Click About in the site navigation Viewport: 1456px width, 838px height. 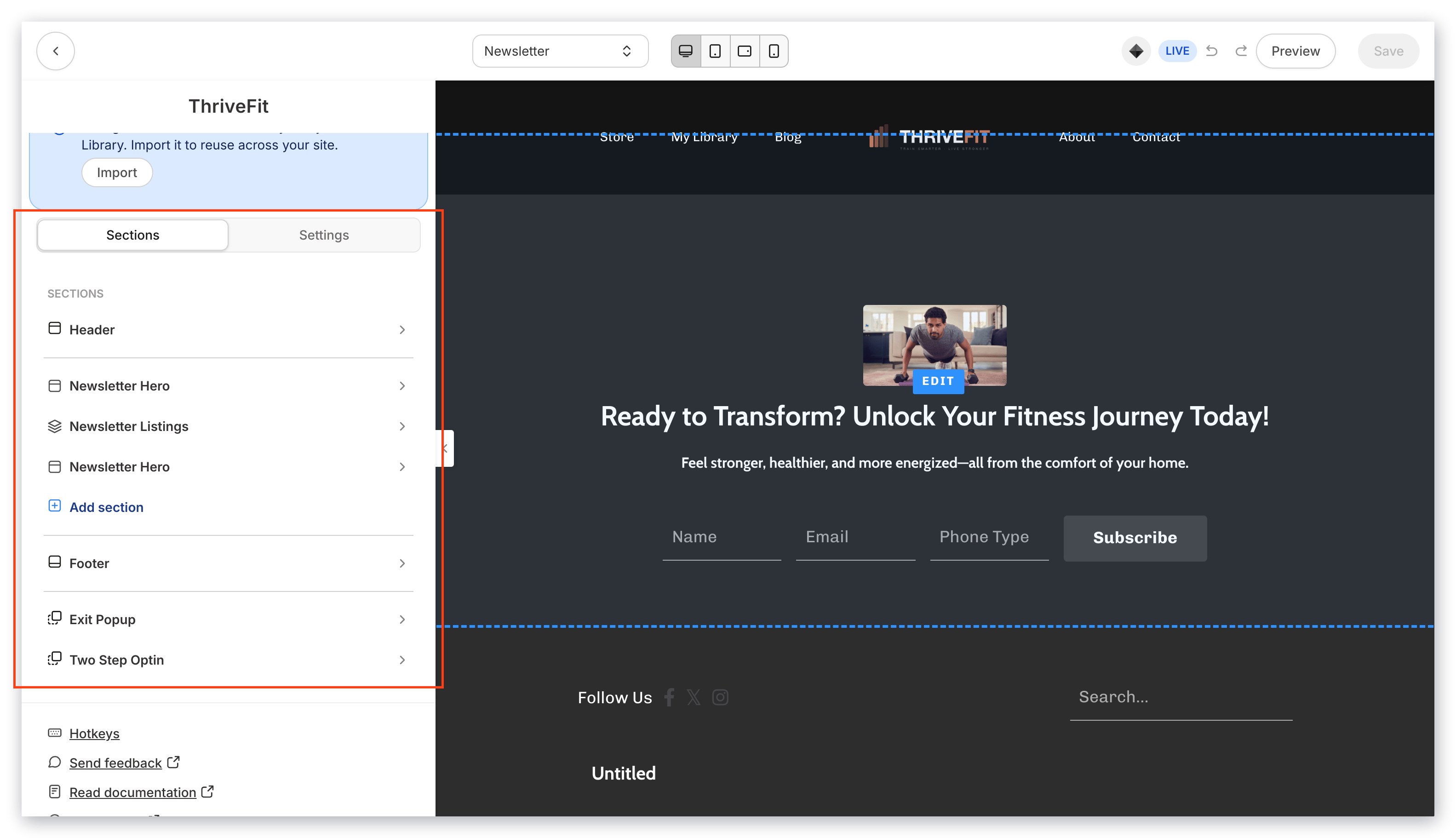coord(1077,137)
